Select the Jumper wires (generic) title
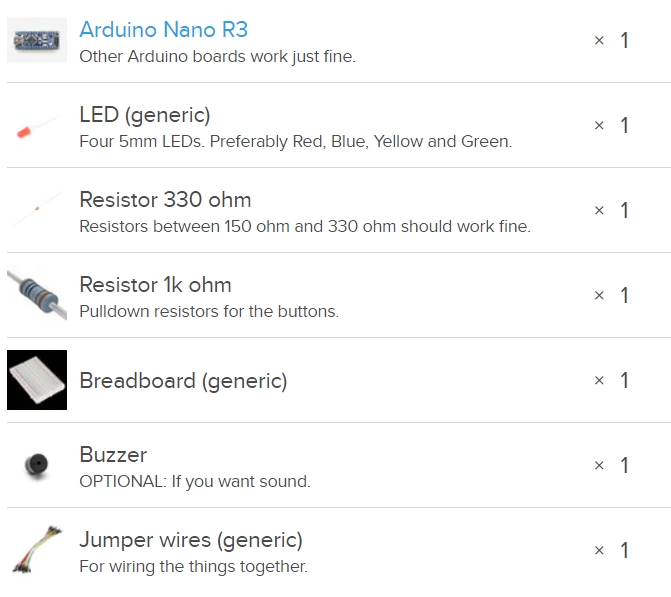The image size is (671, 597). (191, 539)
